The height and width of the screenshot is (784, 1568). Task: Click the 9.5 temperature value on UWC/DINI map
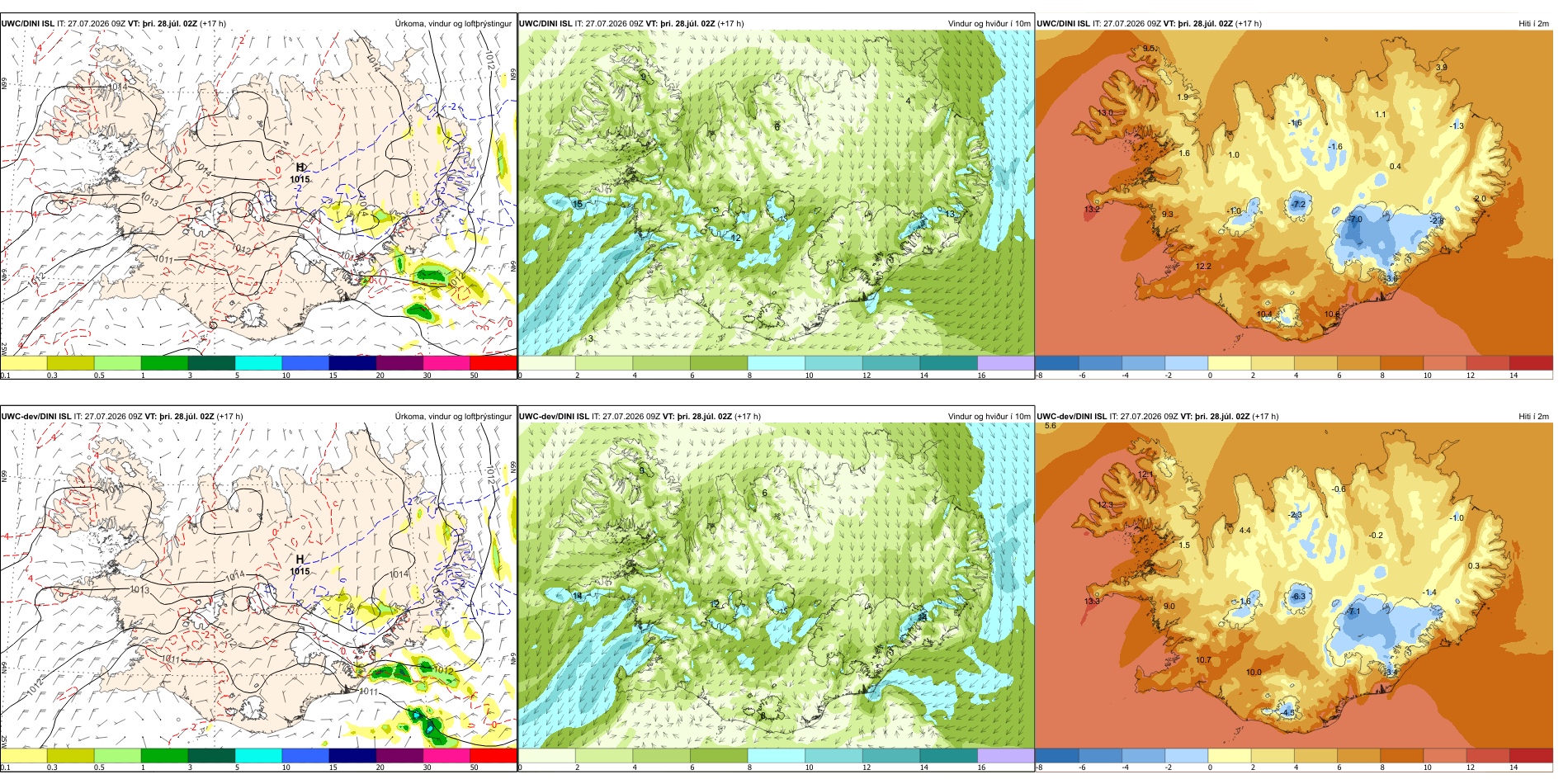point(1149,49)
